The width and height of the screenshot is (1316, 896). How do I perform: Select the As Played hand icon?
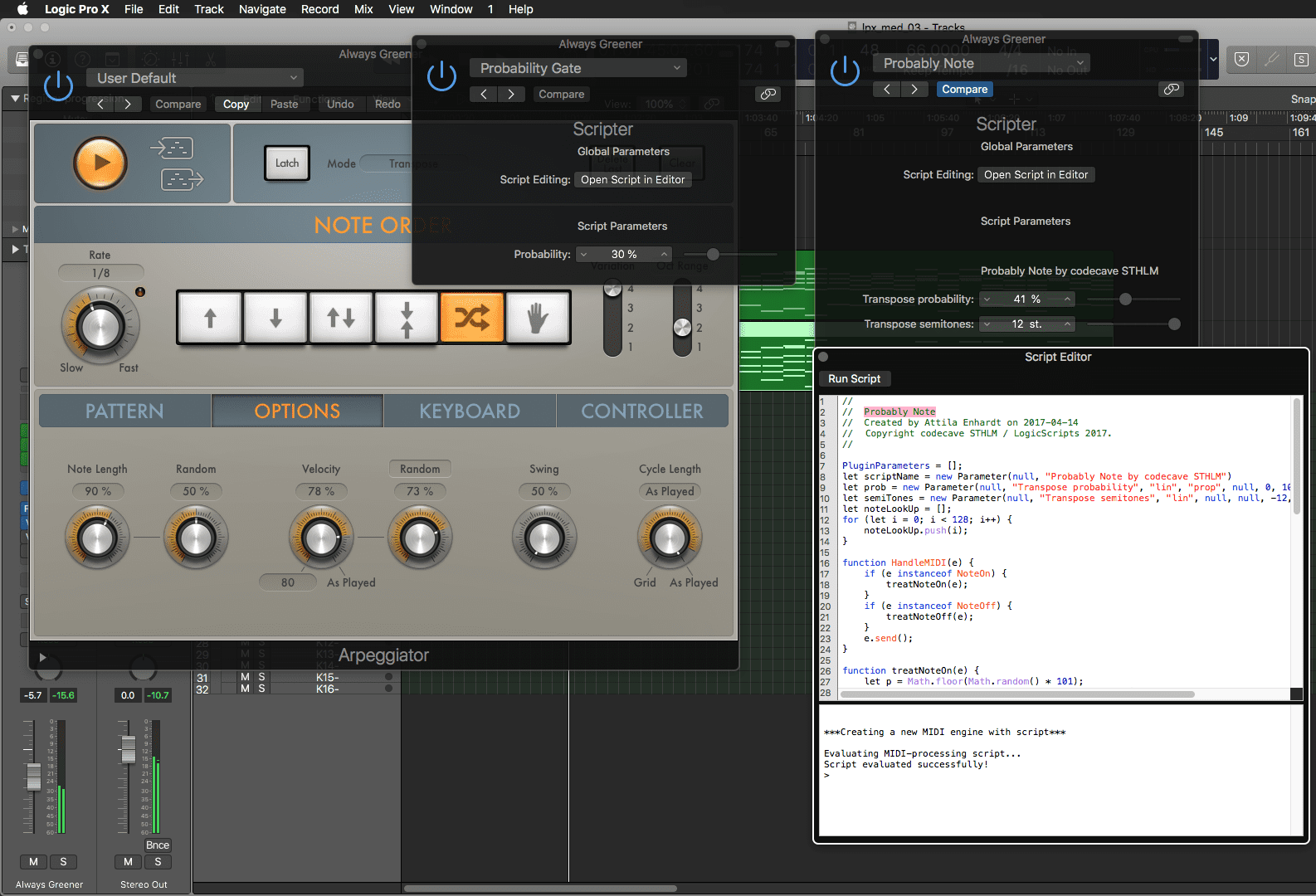[538, 317]
